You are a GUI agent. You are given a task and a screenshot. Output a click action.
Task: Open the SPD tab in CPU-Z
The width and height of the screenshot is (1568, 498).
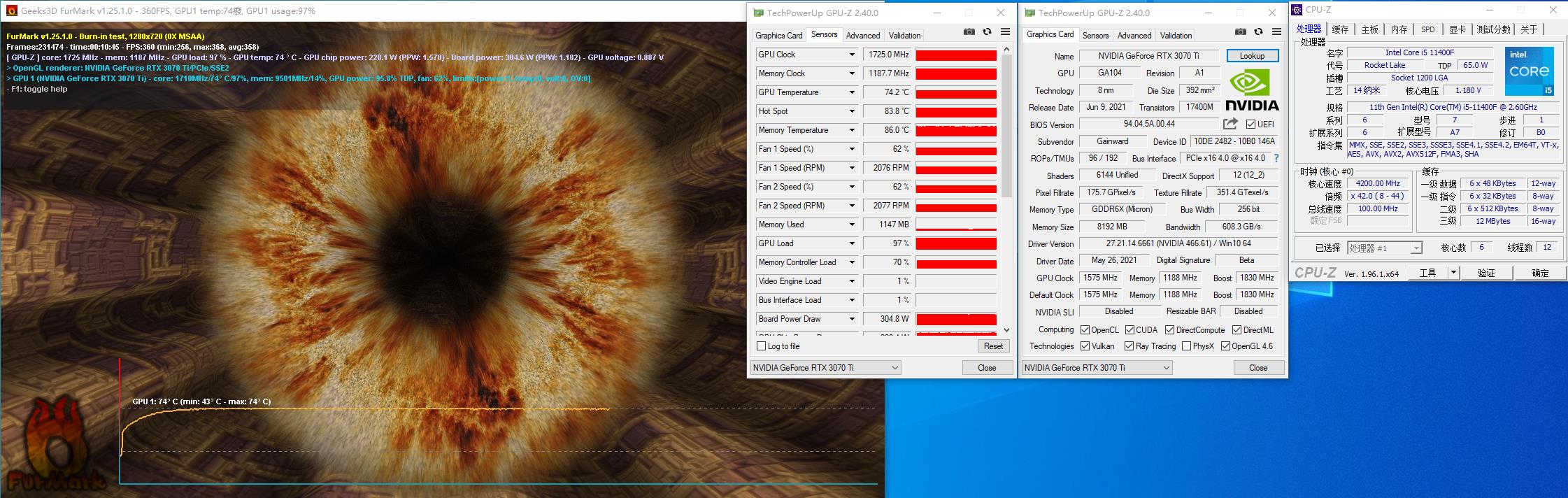[x=1427, y=29]
